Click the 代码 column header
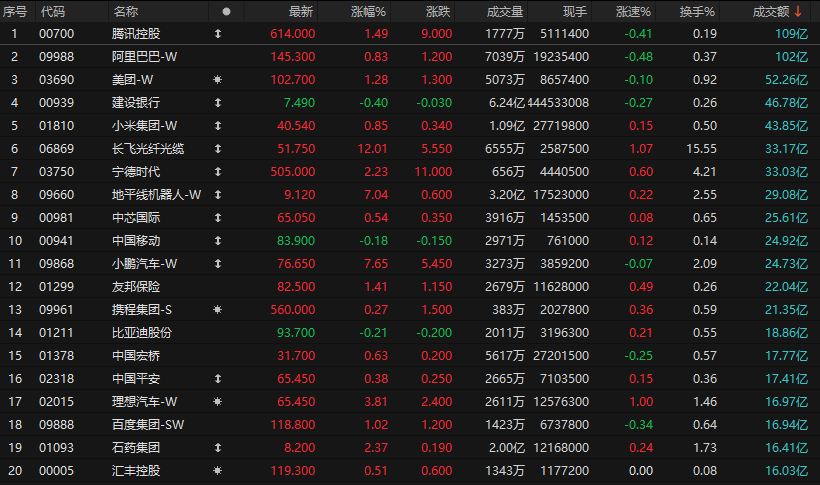820x485 pixels. click(53, 12)
